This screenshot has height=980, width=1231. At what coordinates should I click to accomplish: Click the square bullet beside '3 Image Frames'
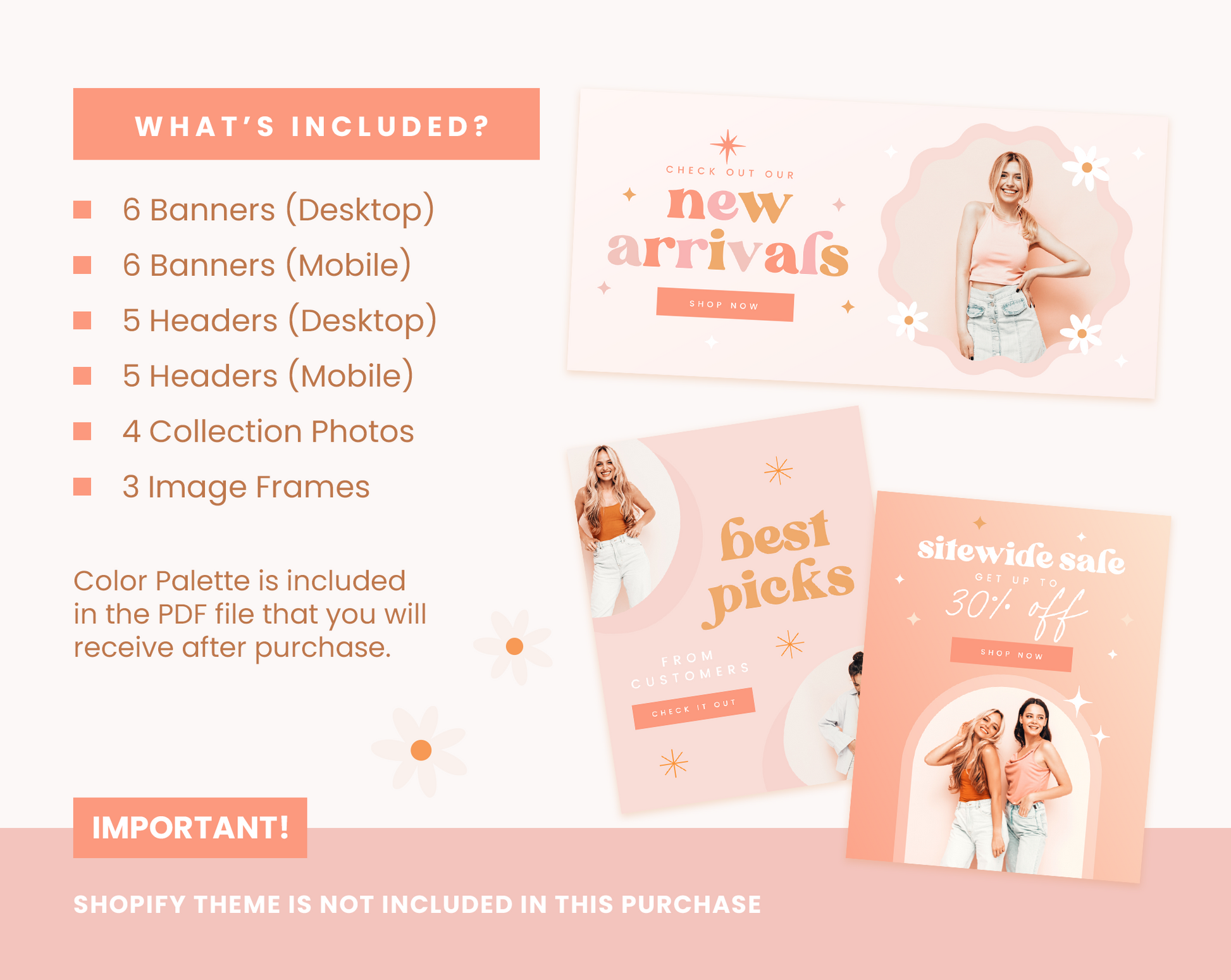point(82,487)
